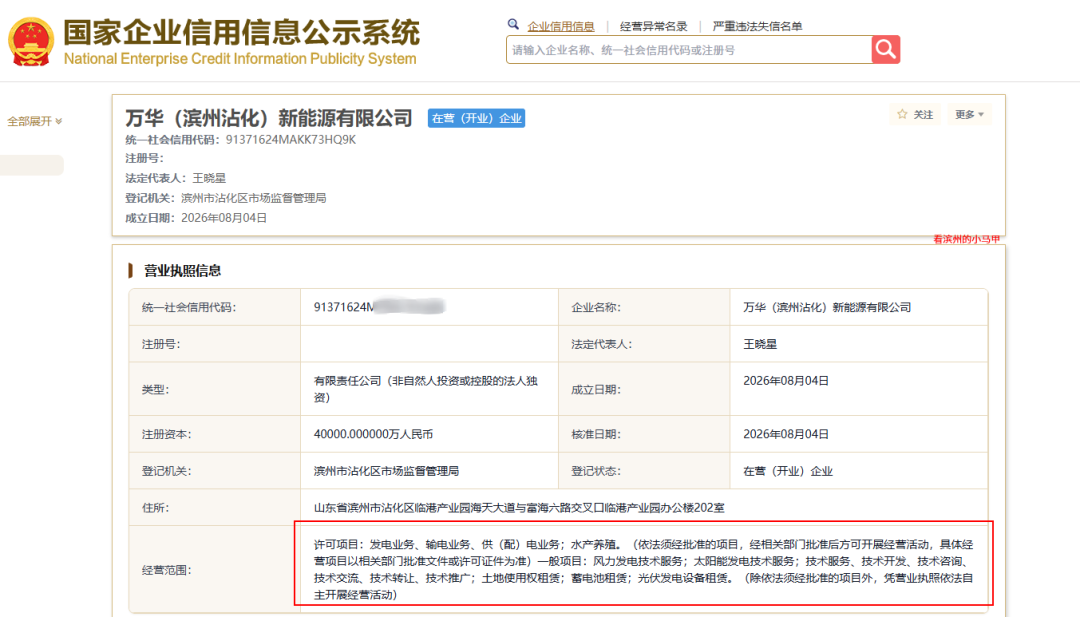Click the 住所 address value text
1080x617 pixels.
coord(519,508)
